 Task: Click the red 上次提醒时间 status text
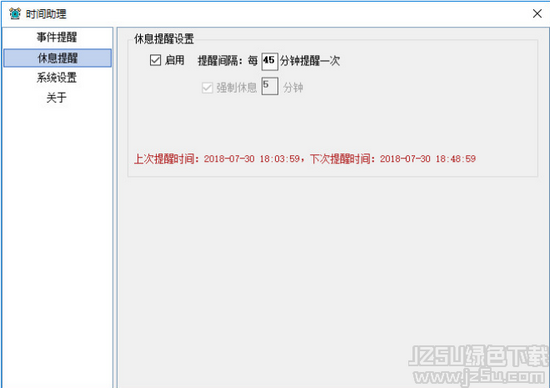[x=217, y=159]
